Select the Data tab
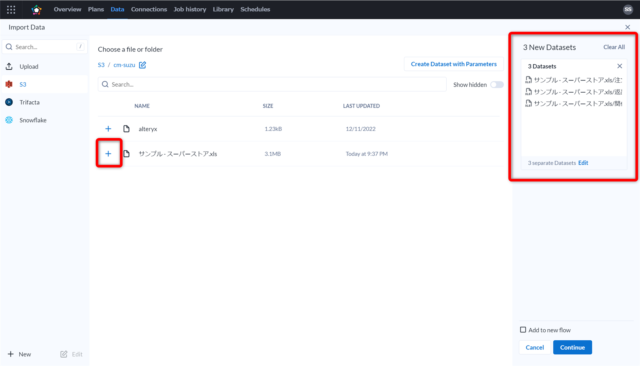The width and height of the screenshot is (640, 366). [117, 9]
